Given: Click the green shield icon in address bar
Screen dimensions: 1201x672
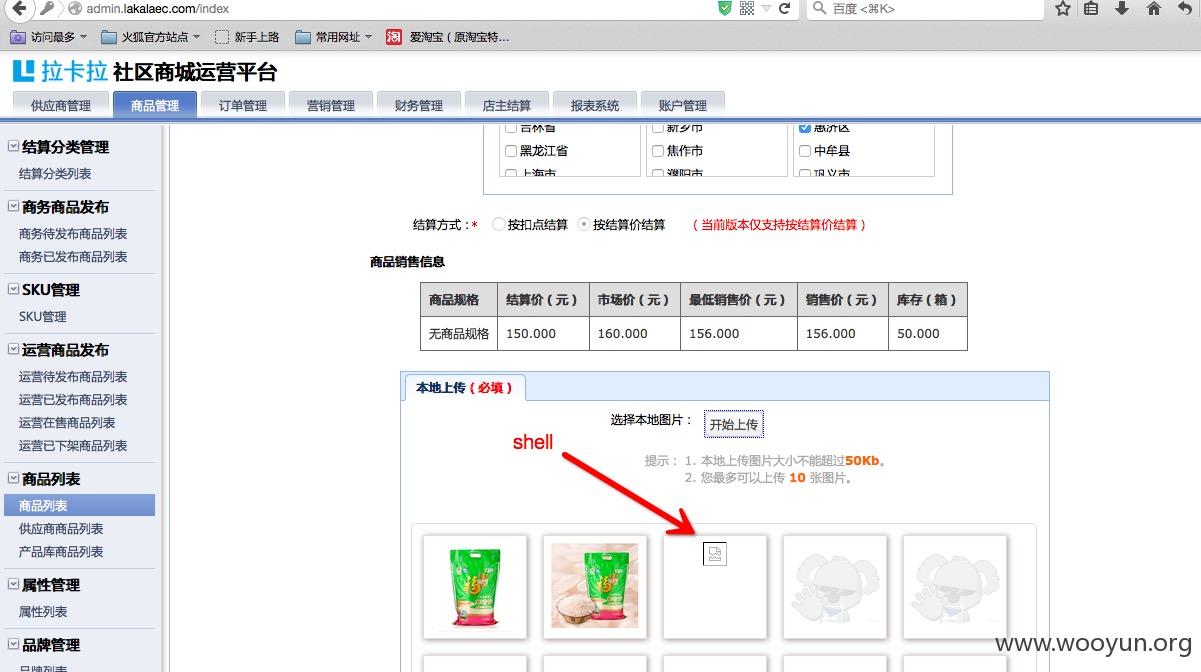Looking at the screenshot, I should pyautogui.click(x=725, y=9).
